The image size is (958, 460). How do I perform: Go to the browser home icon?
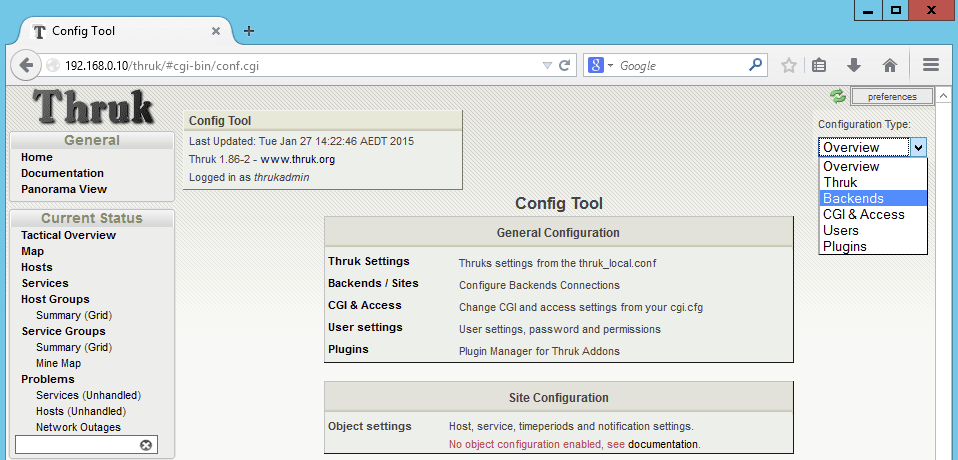point(890,65)
